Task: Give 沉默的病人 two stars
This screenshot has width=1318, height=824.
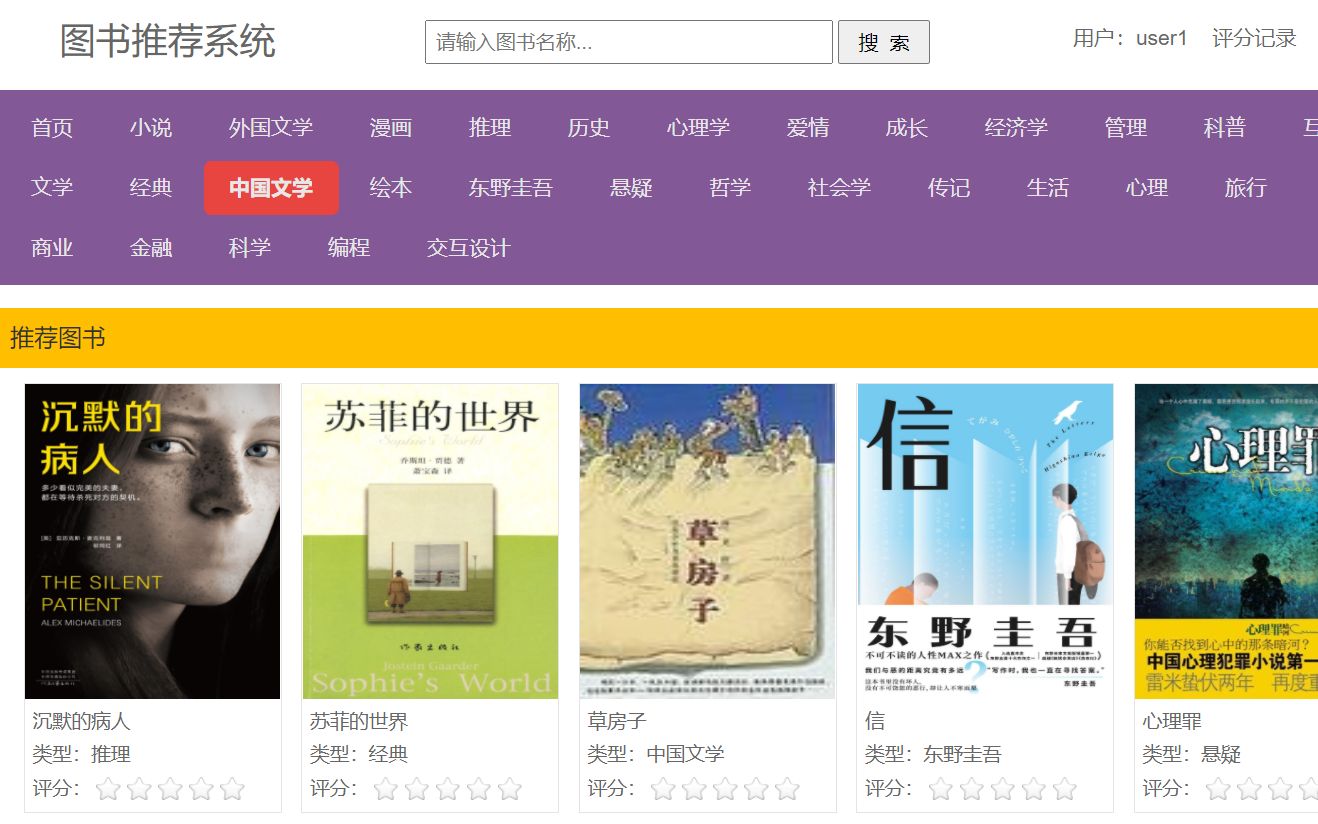Action: click(x=139, y=789)
